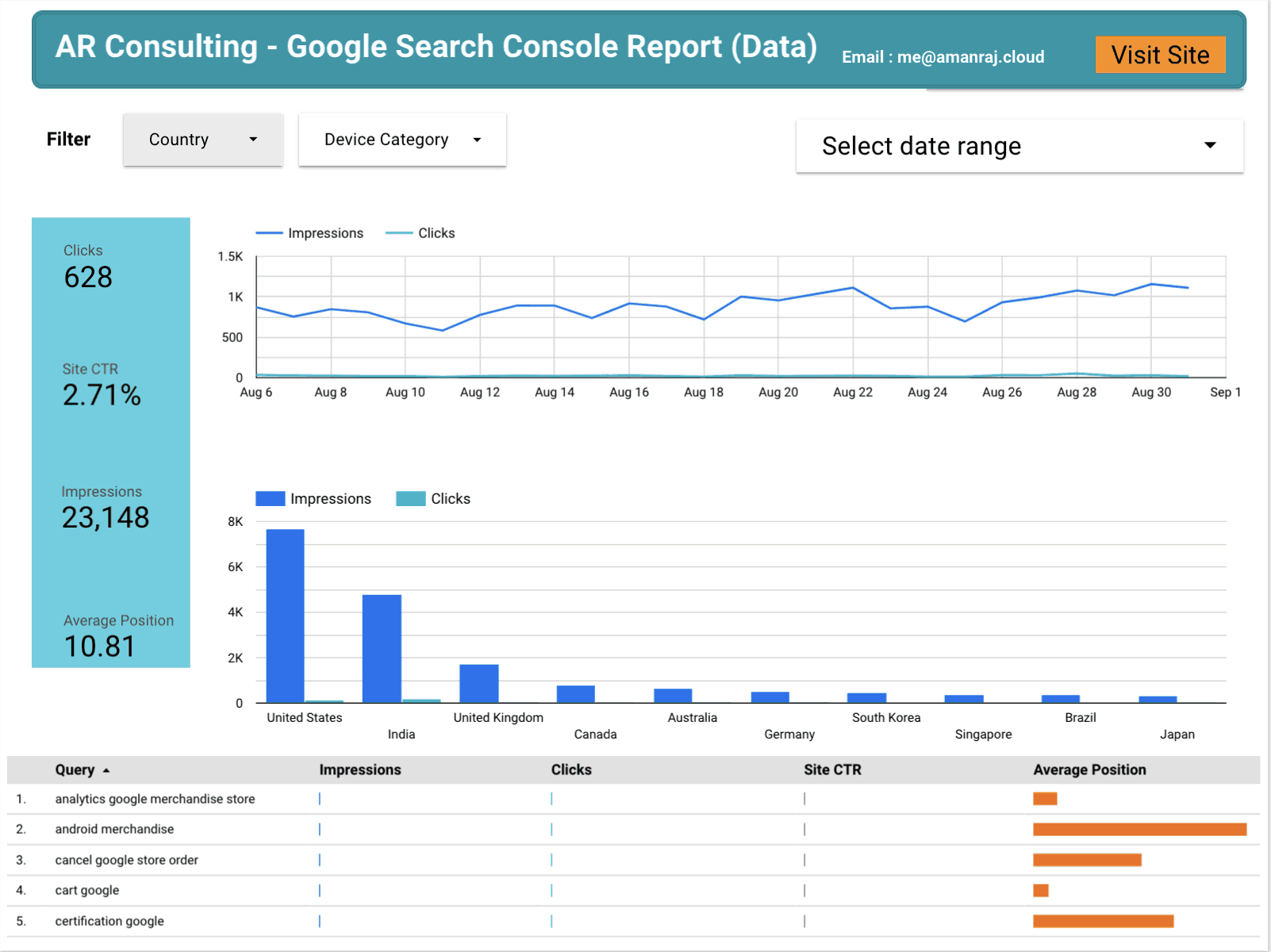This screenshot has width=1271, height=952.
Task: Select the Average Position column header
Action: tap(1089, 770)
